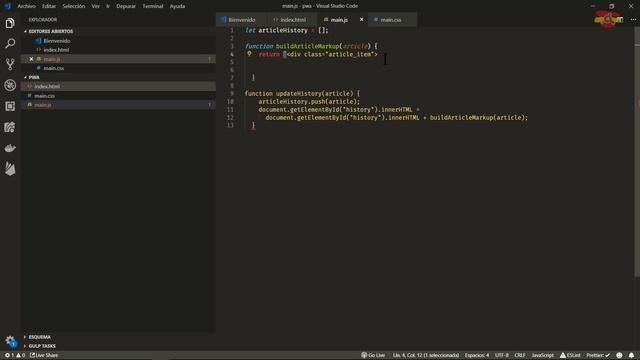
Task: Switch to the index.html tab
Action: point(292,20)
